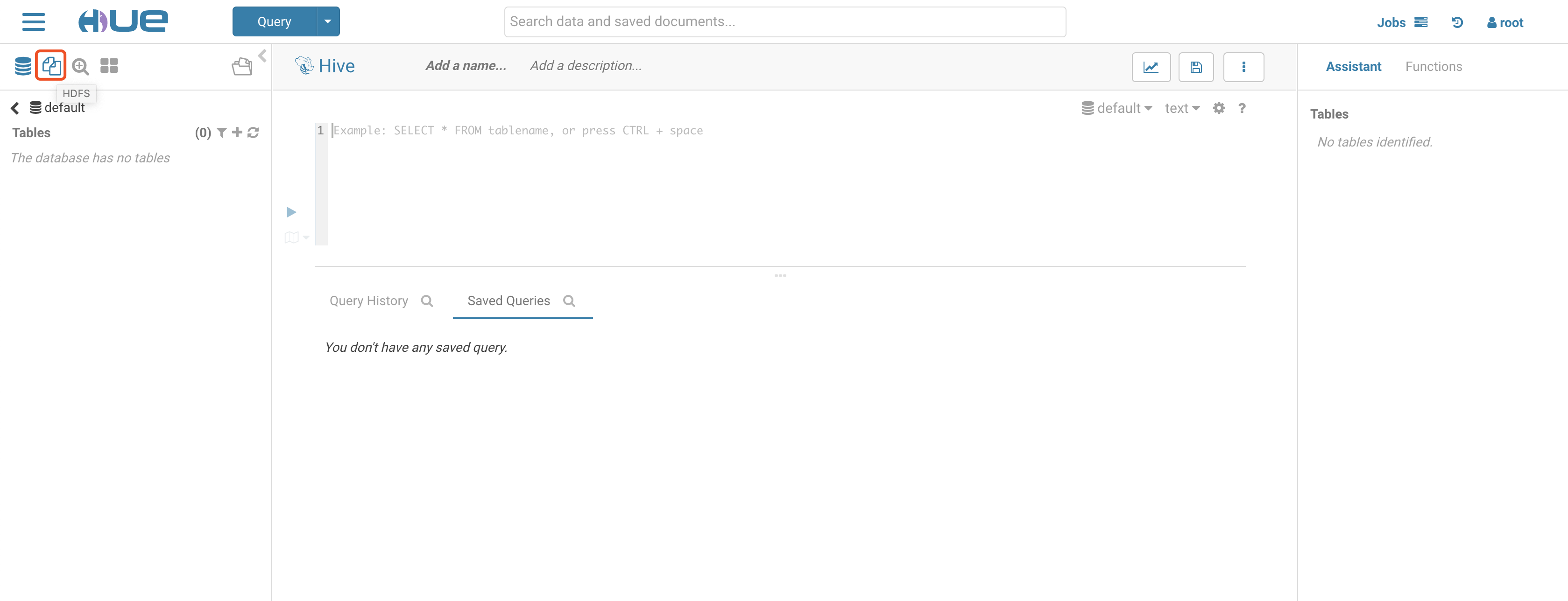Open the default database dropdown in editor
This screenshot has width=1568, height=601.
coord(1117,108)
